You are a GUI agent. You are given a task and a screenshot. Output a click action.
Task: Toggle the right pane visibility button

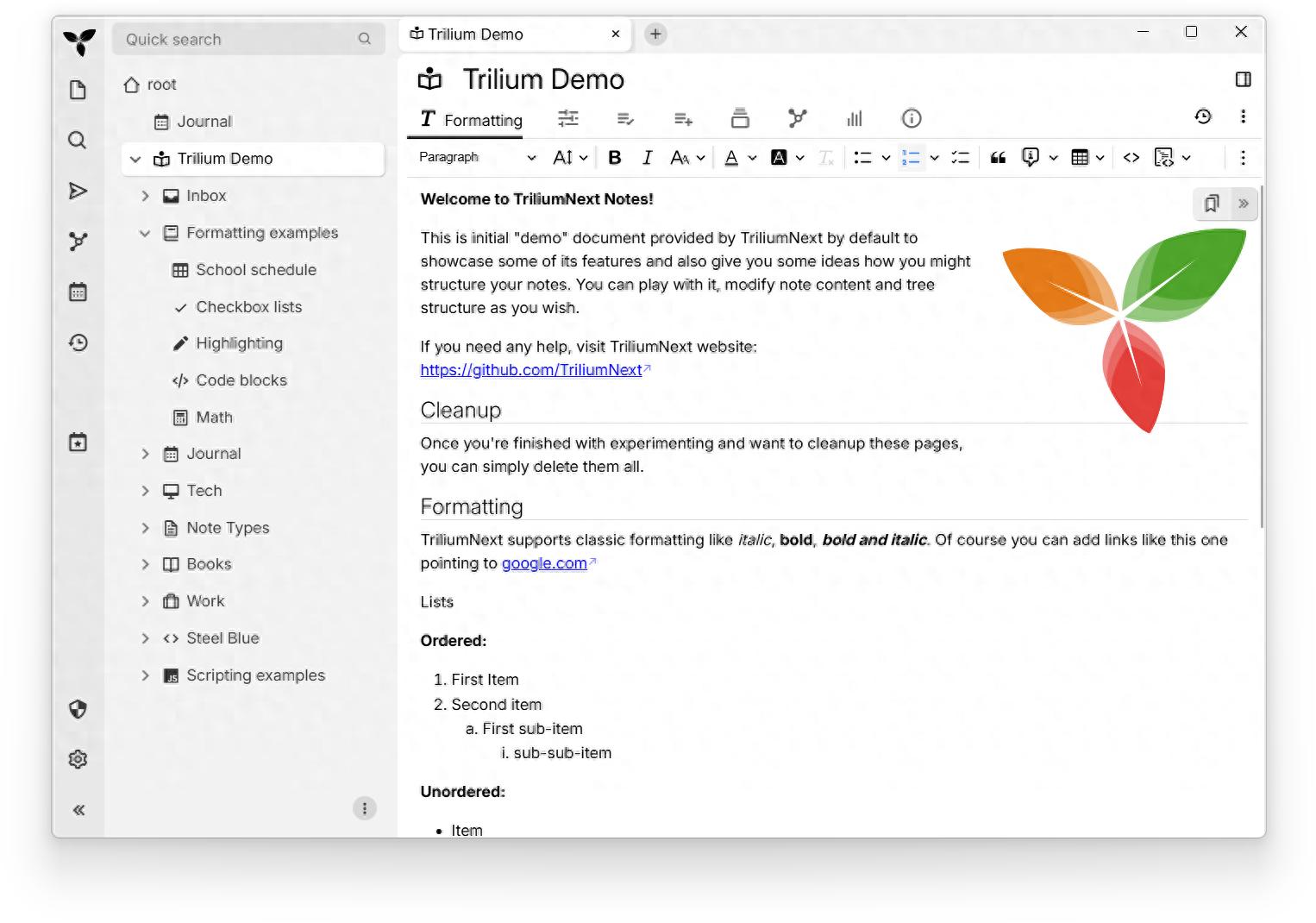click(x=1243, y=79)
